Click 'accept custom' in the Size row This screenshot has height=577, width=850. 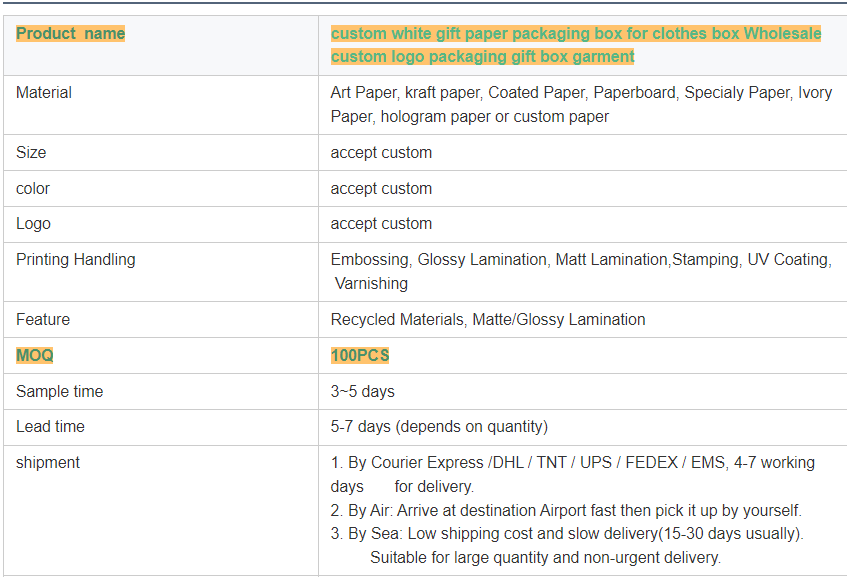click(x=381, y=153)
